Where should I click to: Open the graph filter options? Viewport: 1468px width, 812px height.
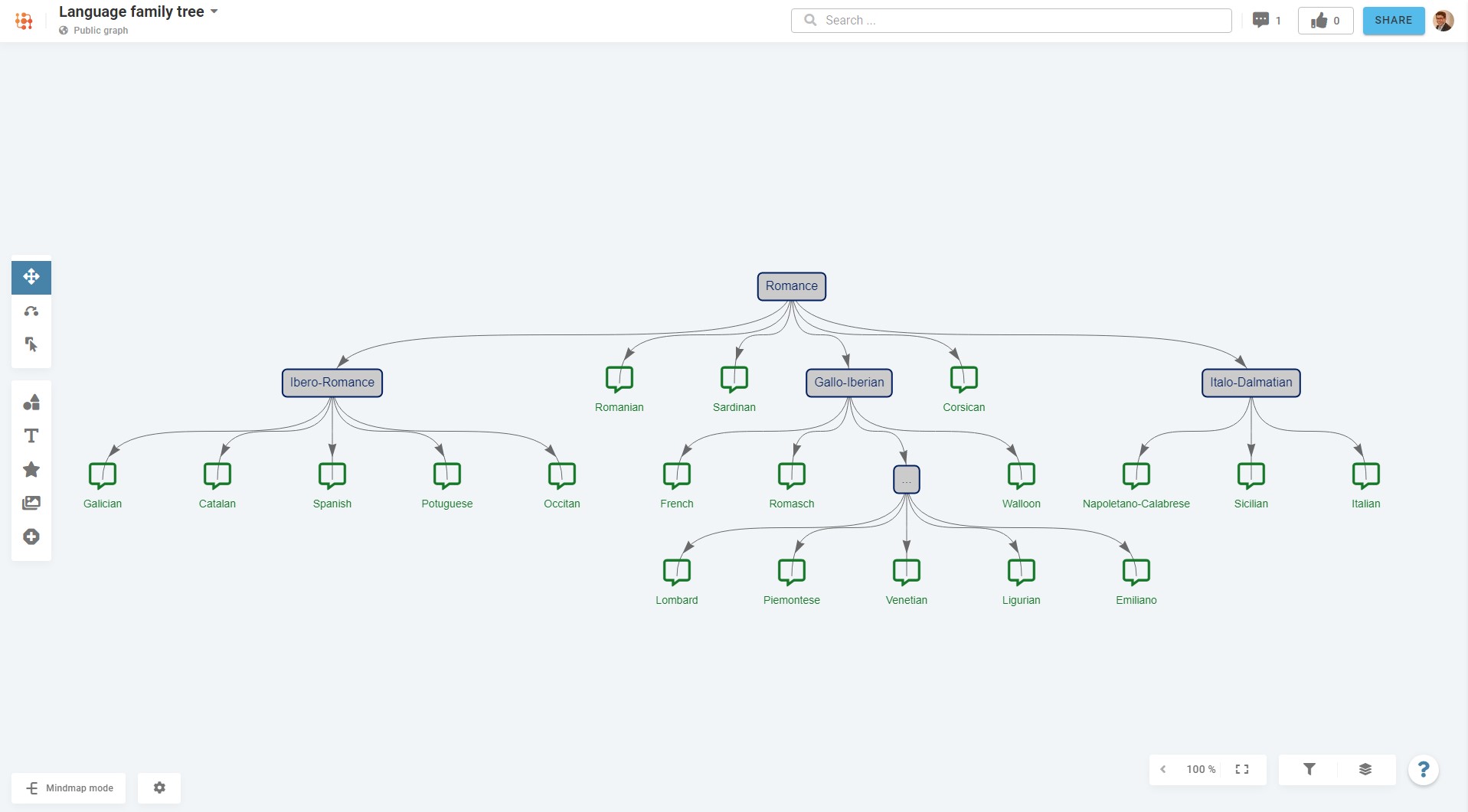coord(1309,769)
